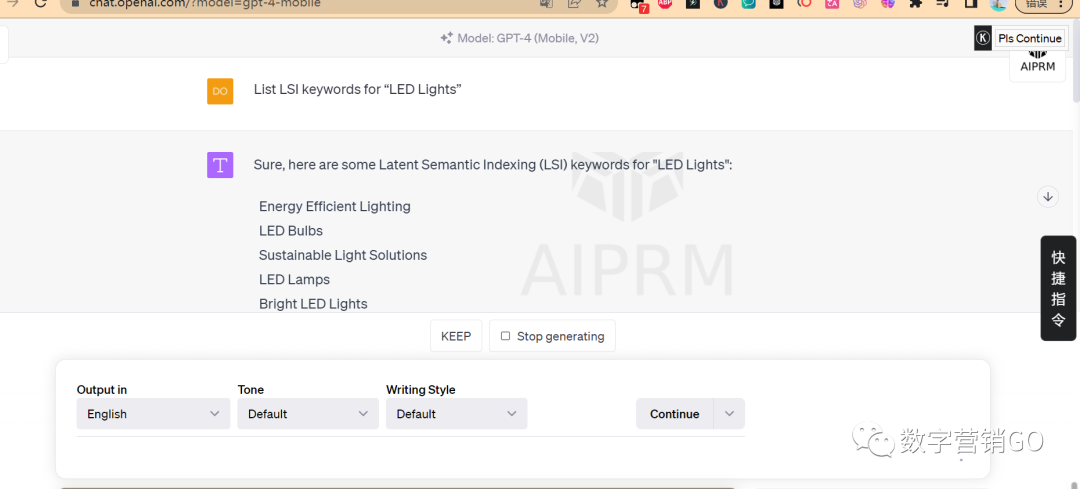Click the purple T assistant avatar

click(220, 165)
